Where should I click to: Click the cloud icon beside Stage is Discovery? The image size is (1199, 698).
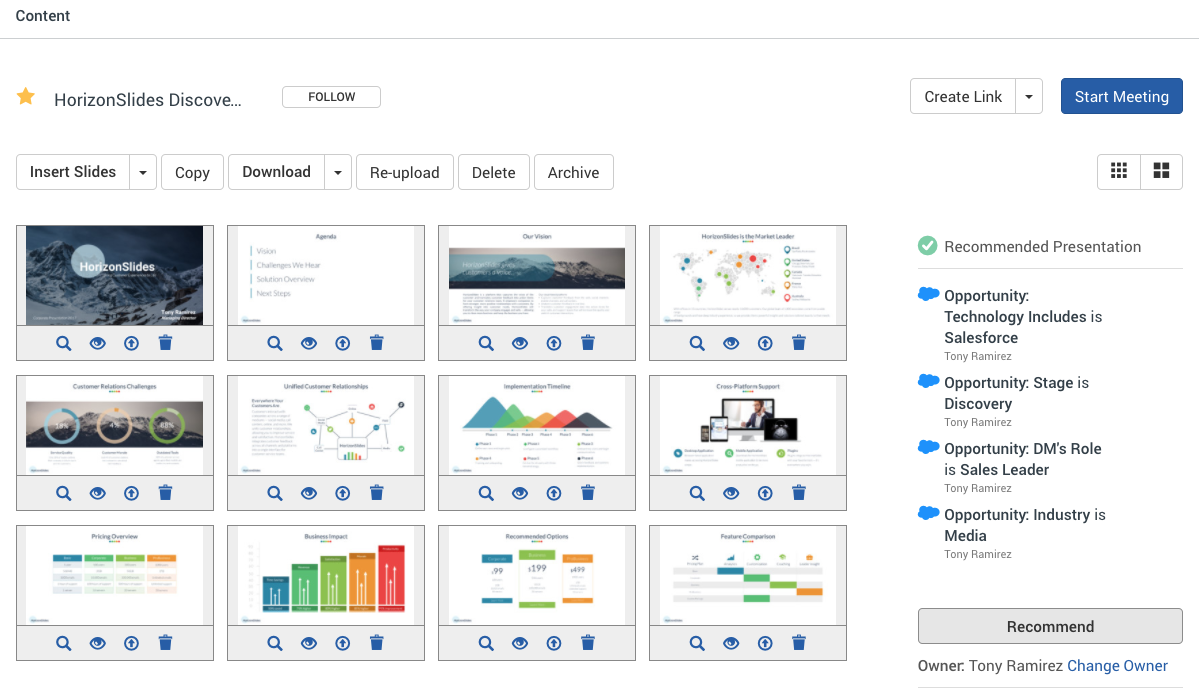click(928, 381)
